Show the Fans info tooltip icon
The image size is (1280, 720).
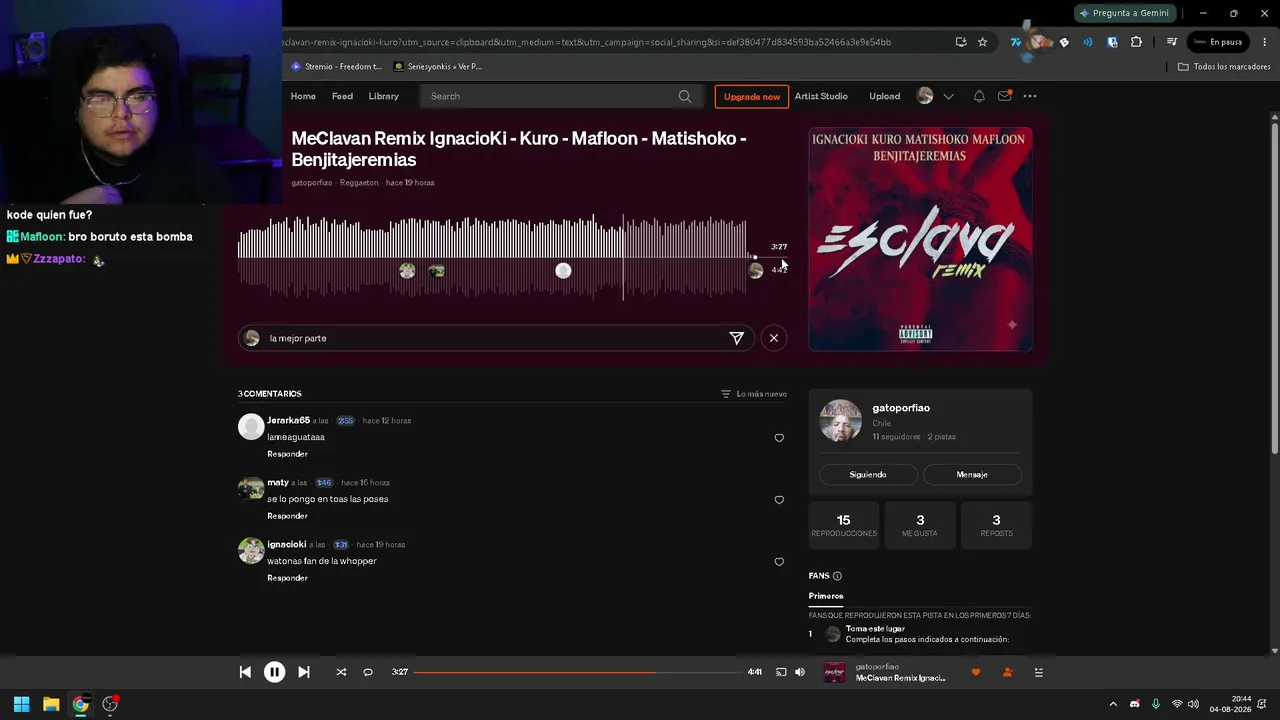[837, 576]
